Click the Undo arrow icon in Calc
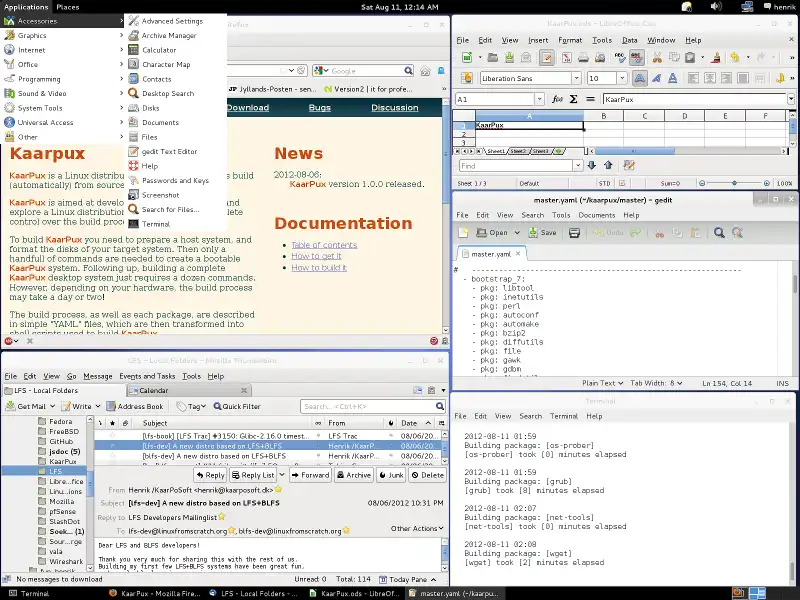This screenshot has height=600, width=800. click(735, 58)
